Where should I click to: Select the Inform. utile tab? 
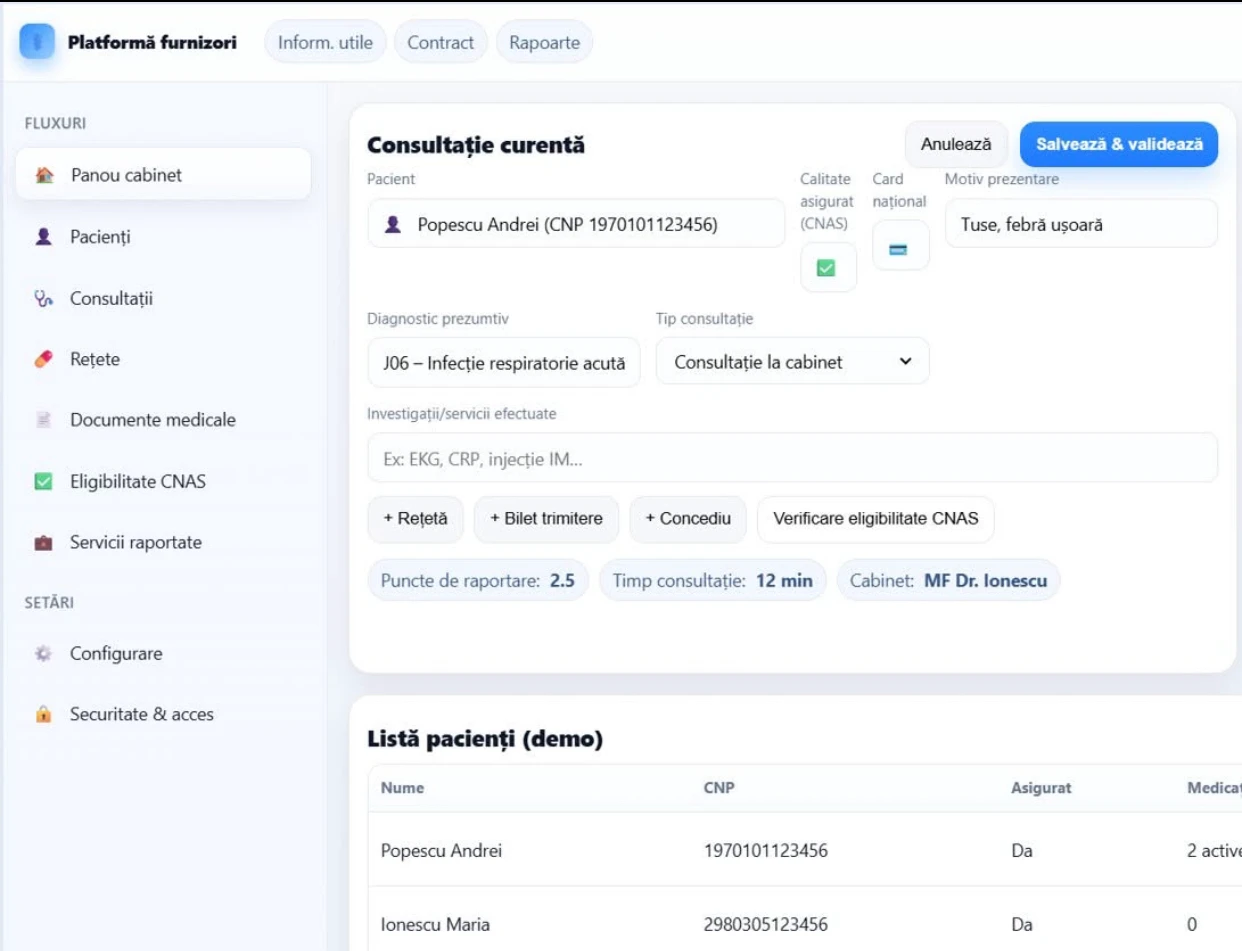tap(326, 42)
